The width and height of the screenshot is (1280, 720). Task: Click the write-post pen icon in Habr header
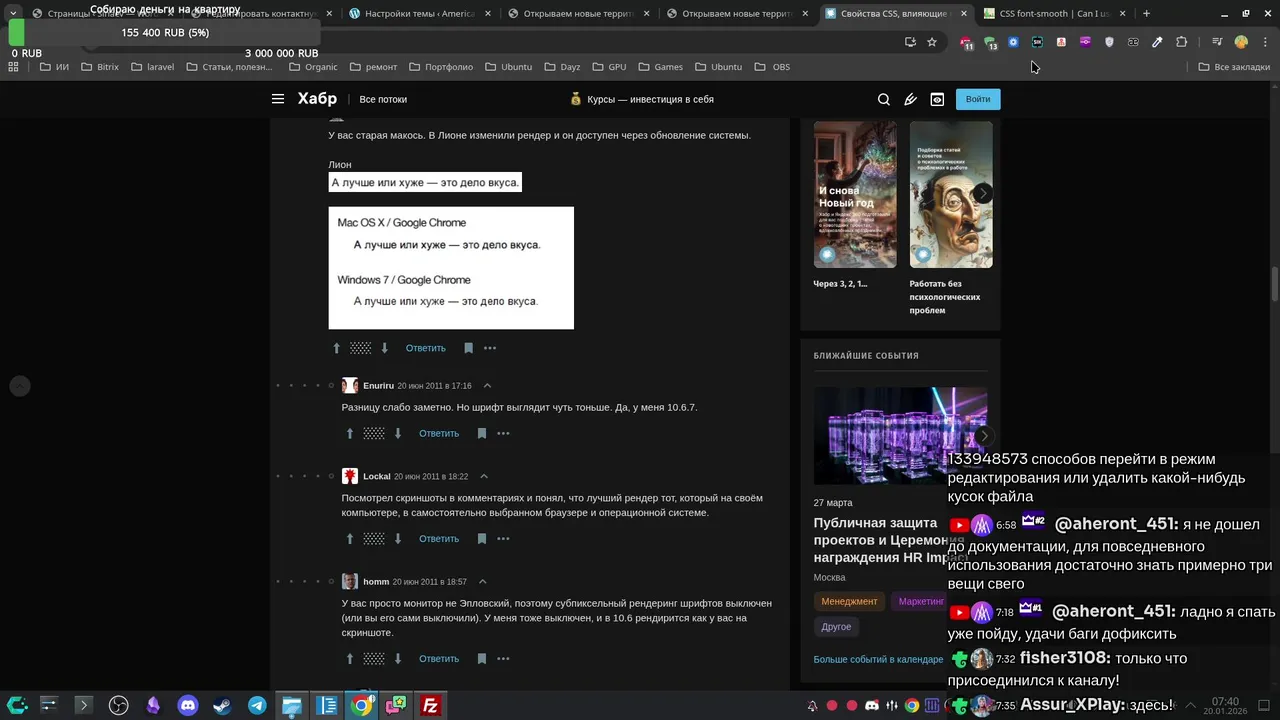coord(910,99)
